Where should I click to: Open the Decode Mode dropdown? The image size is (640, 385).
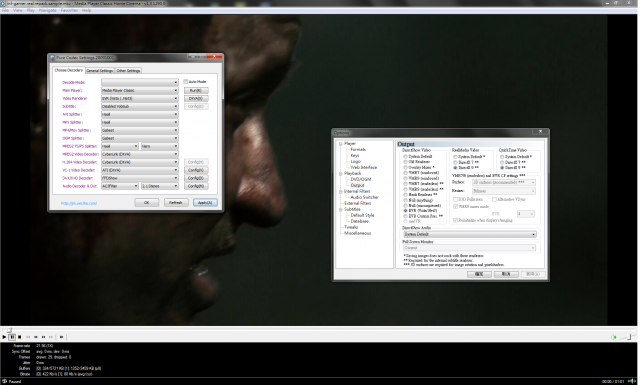point(140,82)
